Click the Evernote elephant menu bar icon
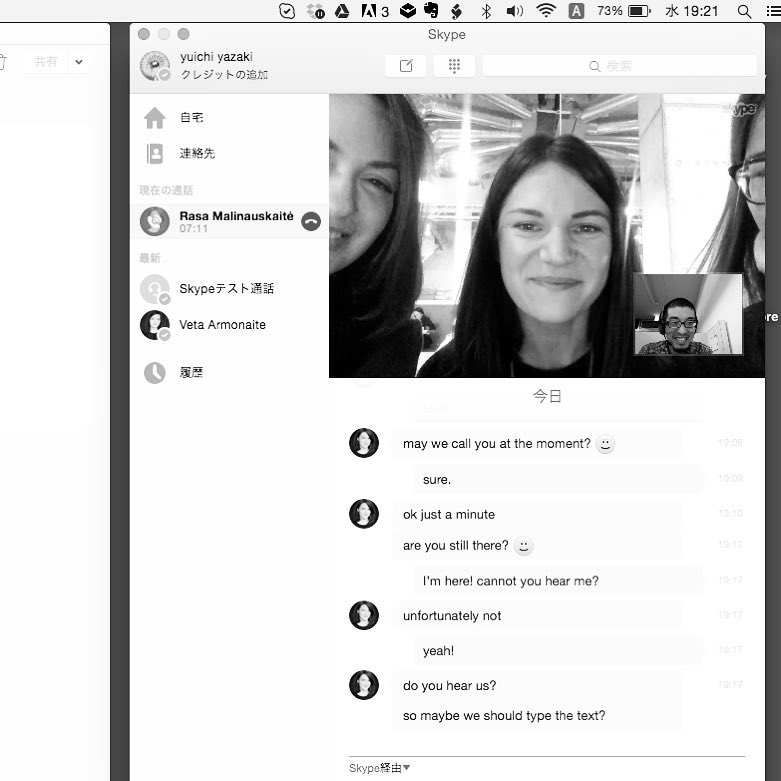Viewport: 781px width, 781px height. click(x=431, y=11)
